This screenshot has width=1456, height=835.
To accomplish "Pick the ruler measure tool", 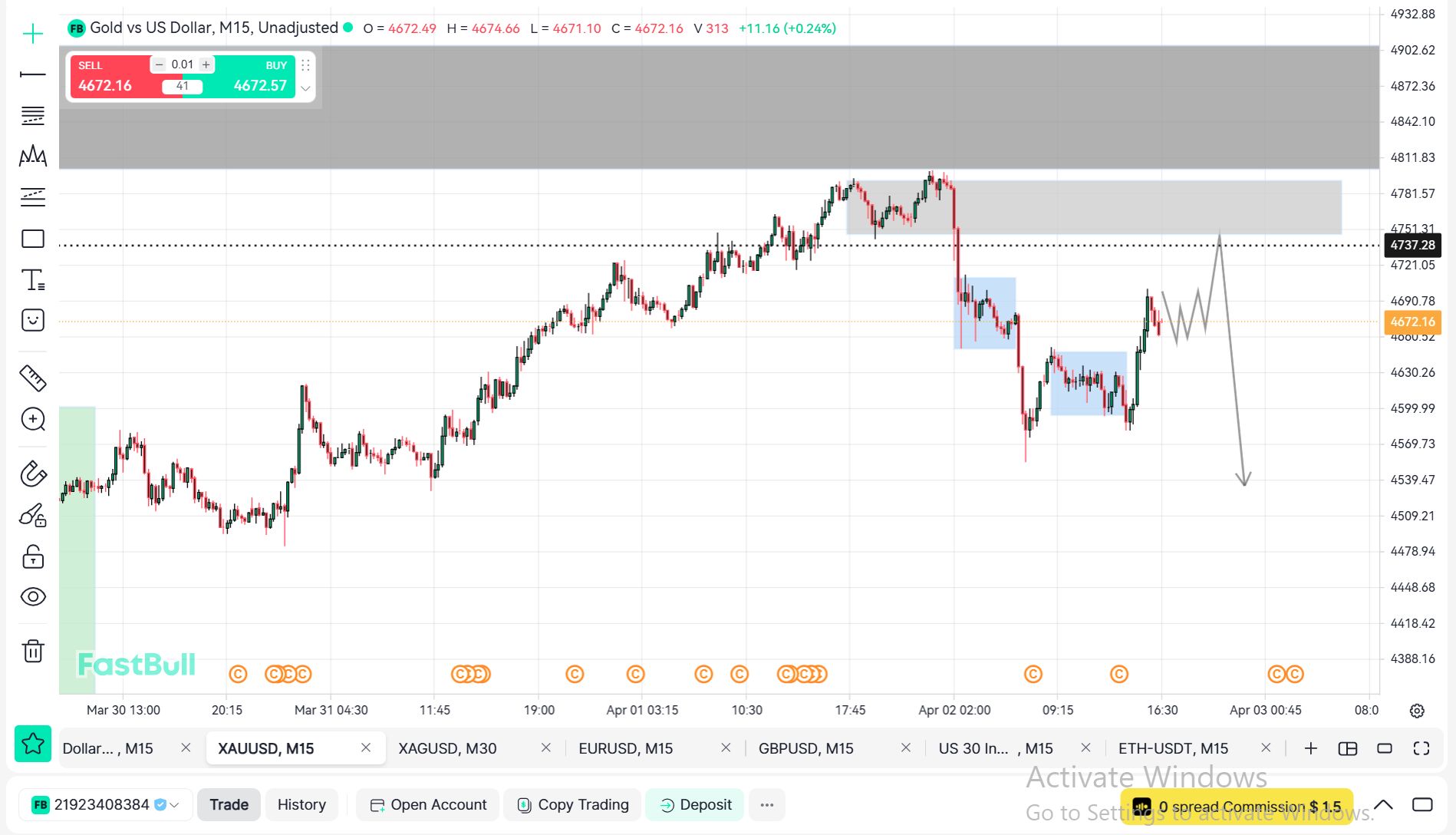I will 33,378.
